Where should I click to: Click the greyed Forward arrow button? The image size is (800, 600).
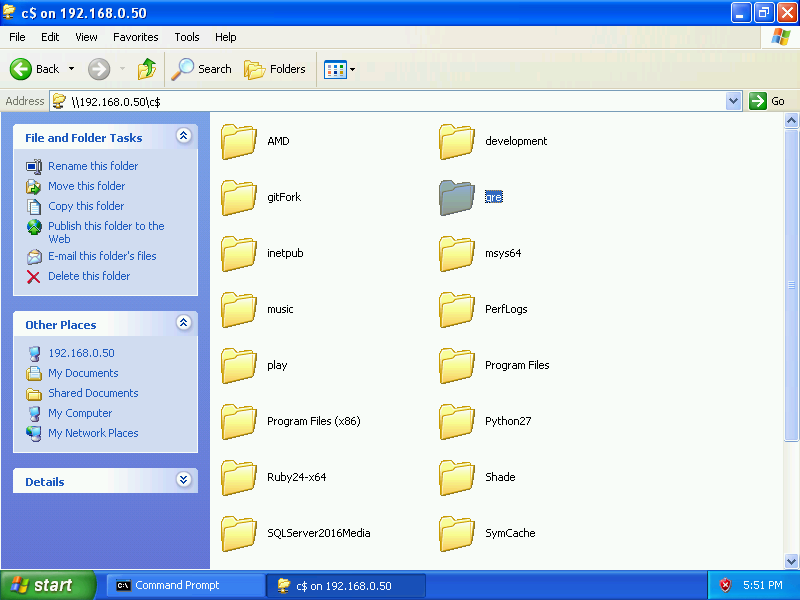(99, 69)
